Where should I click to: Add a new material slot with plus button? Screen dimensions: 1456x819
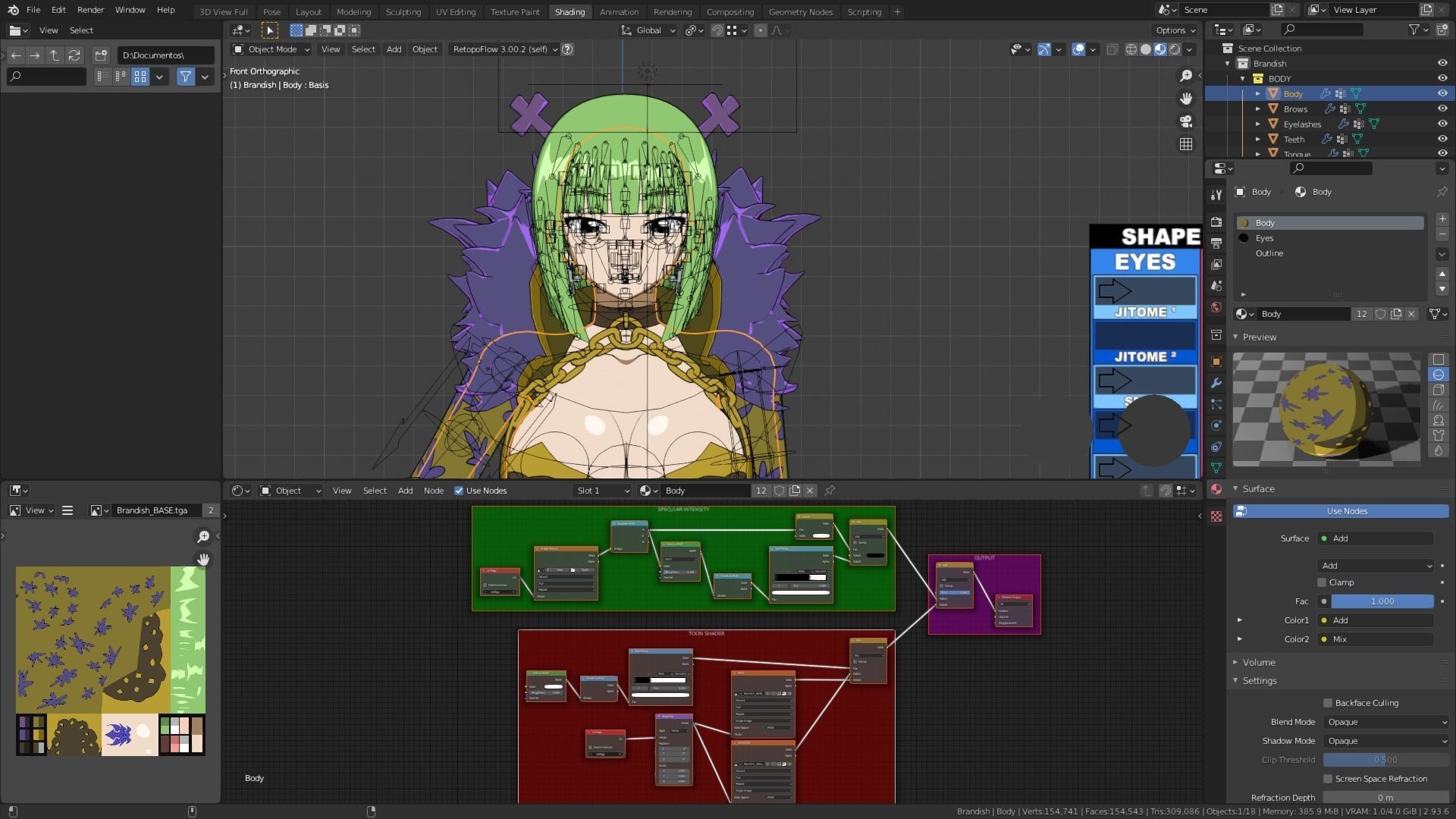1442,219
